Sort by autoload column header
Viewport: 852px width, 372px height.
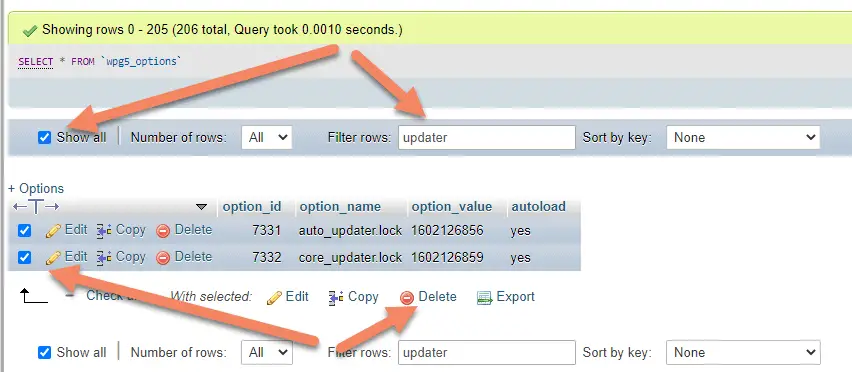coord(538,207)
